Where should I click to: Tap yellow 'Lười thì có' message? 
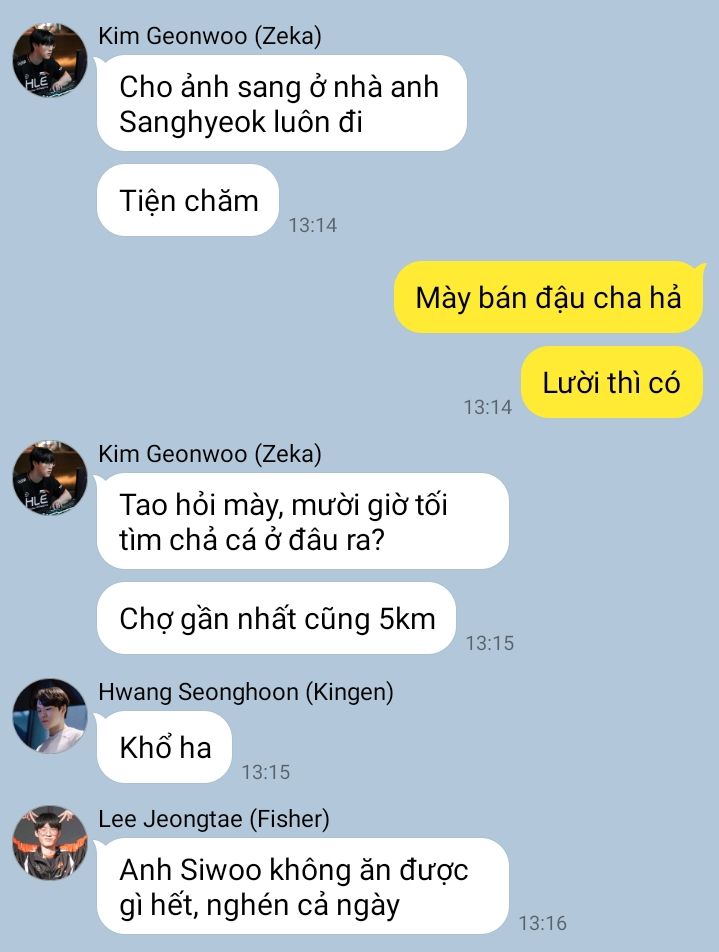tap(612, 382)
